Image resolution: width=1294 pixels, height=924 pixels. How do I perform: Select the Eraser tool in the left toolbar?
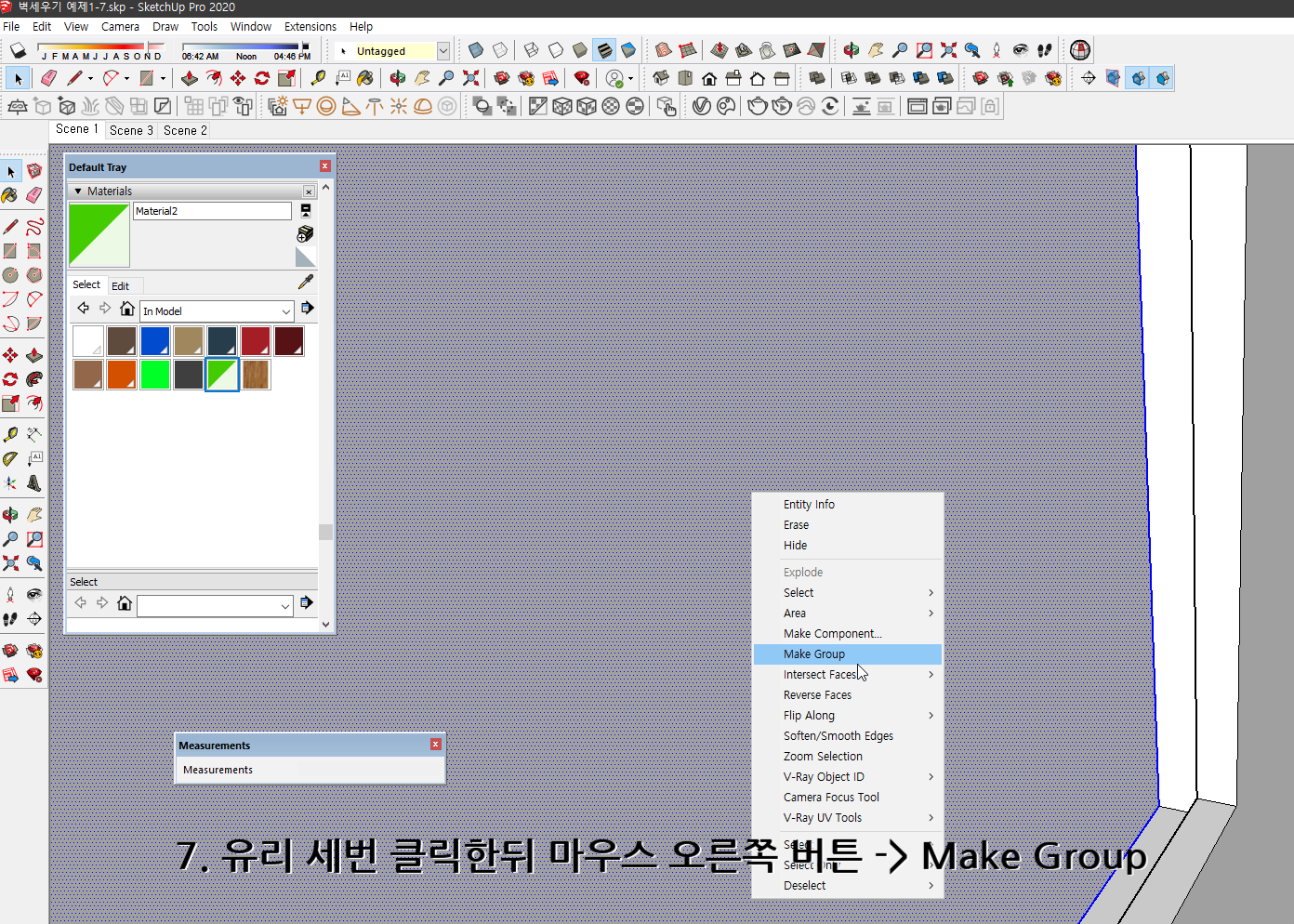tap(34, 195)
